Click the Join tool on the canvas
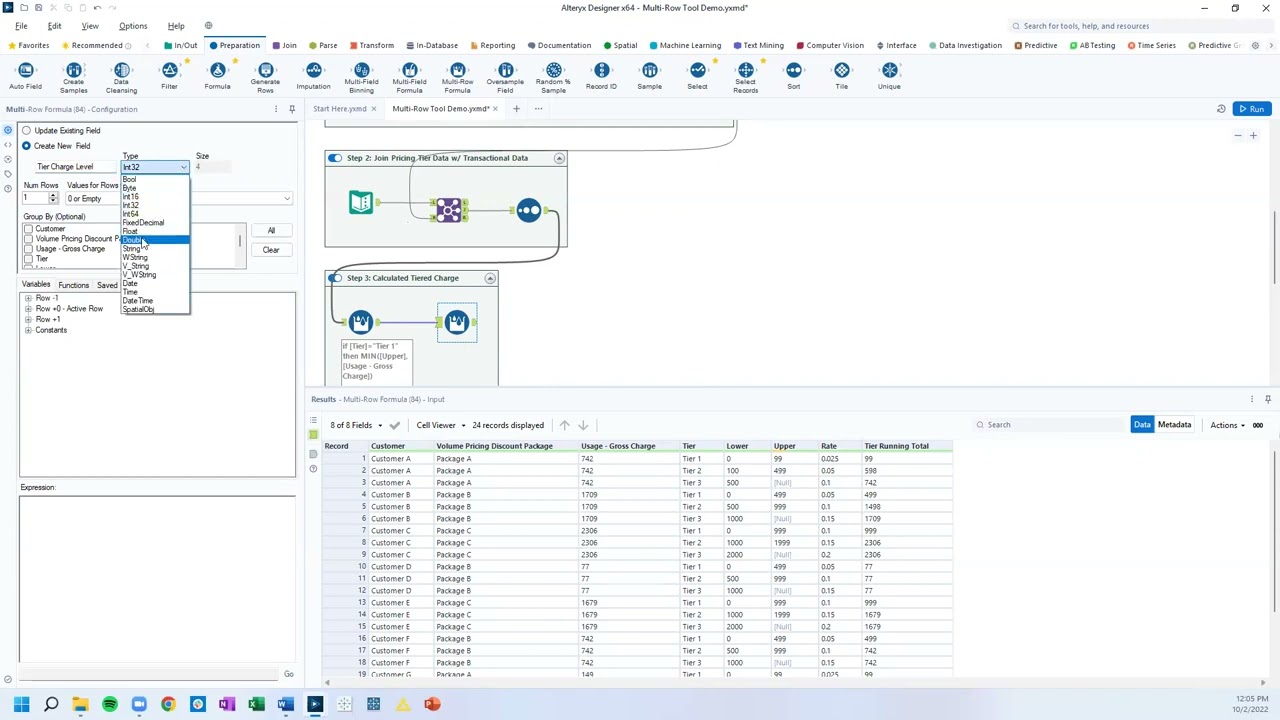The image size is (1280, 720). point(449,209)
